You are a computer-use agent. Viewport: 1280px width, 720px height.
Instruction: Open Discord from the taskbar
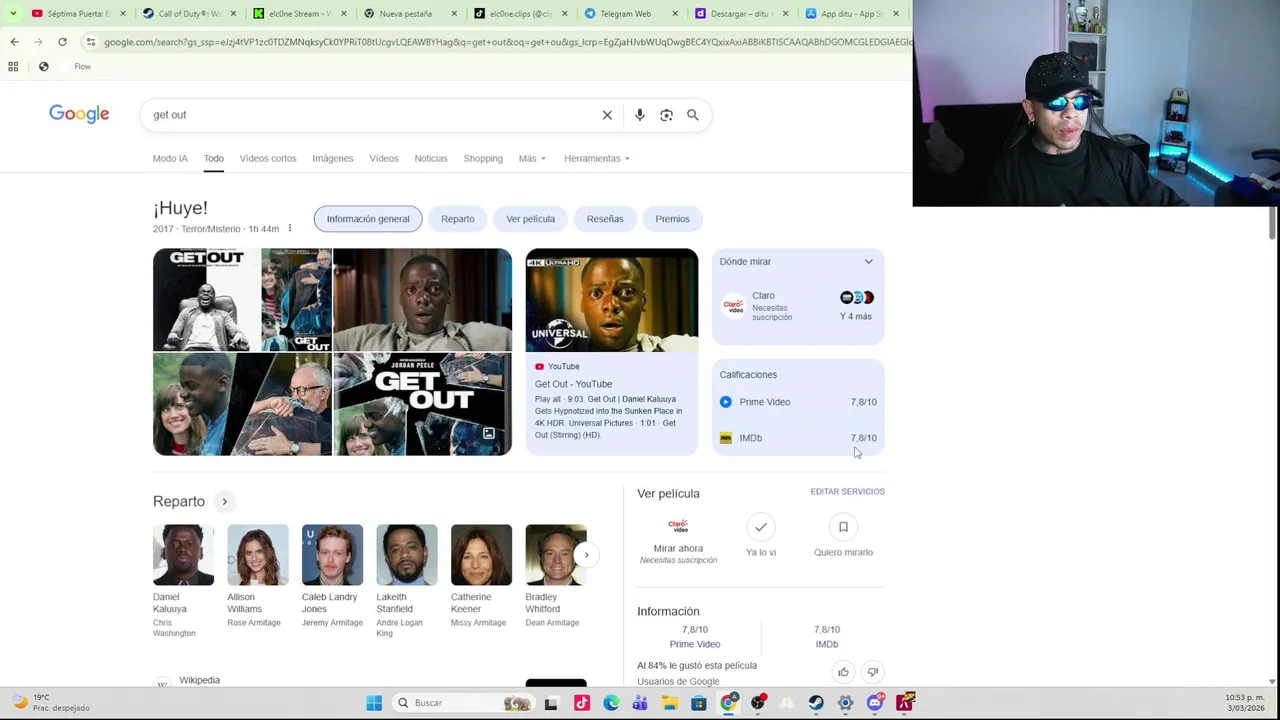tap(875, 703)
